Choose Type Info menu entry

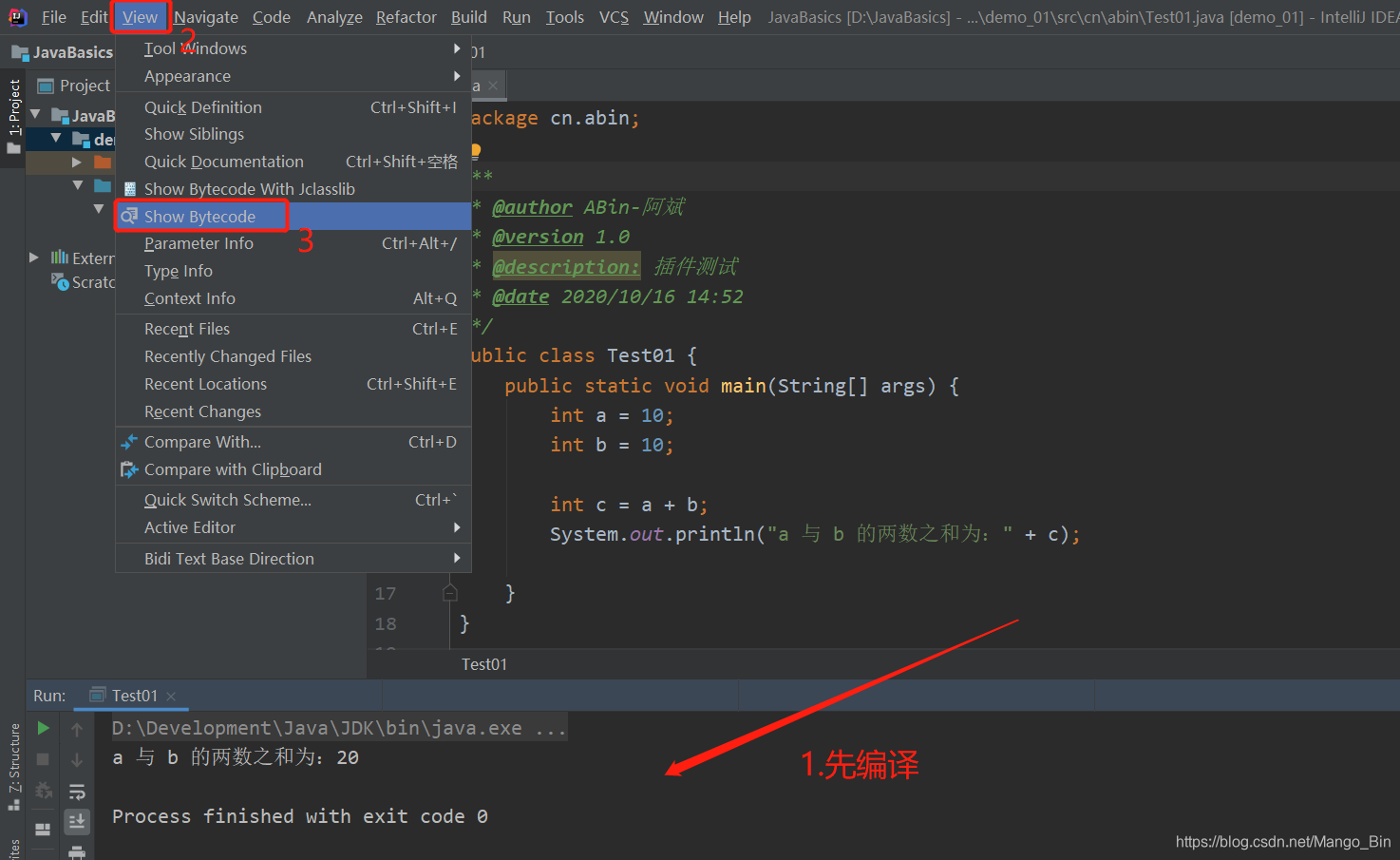click(293, 271)
